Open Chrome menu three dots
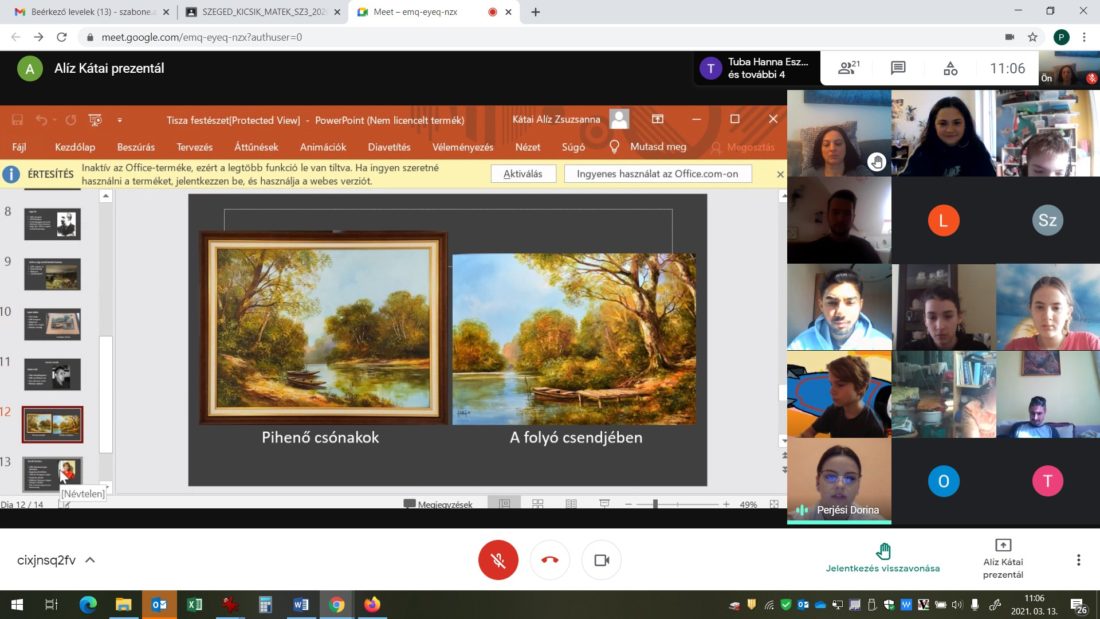The width and height of the screenshot is (1100, 619). click(1084, 37)
